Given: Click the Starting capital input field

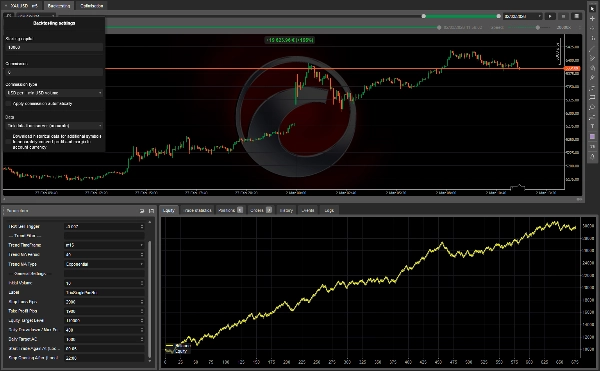Looking at the screenshot, I should click(x=54, y=47).
